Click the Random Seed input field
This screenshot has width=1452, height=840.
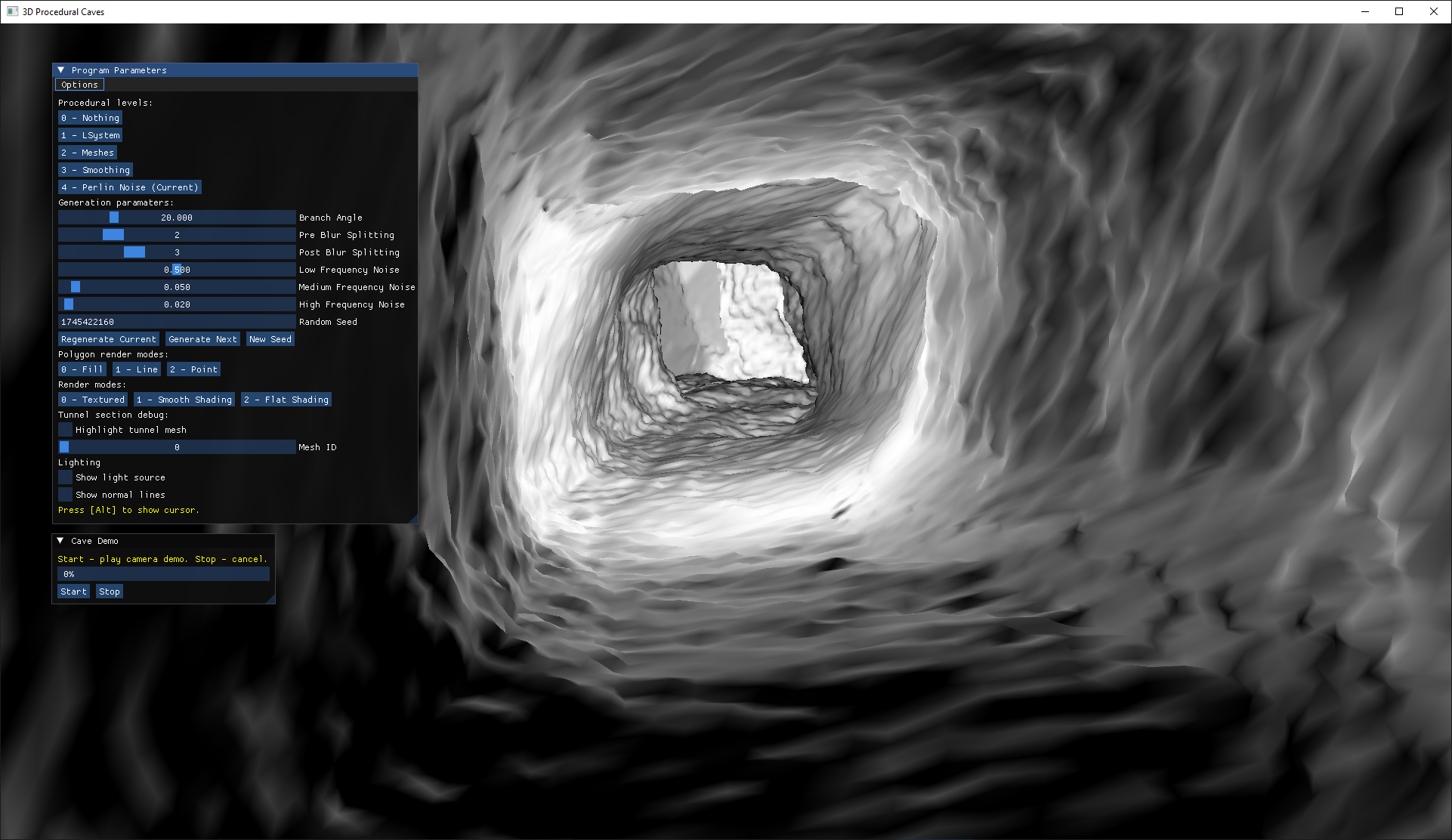coord(177,322)
